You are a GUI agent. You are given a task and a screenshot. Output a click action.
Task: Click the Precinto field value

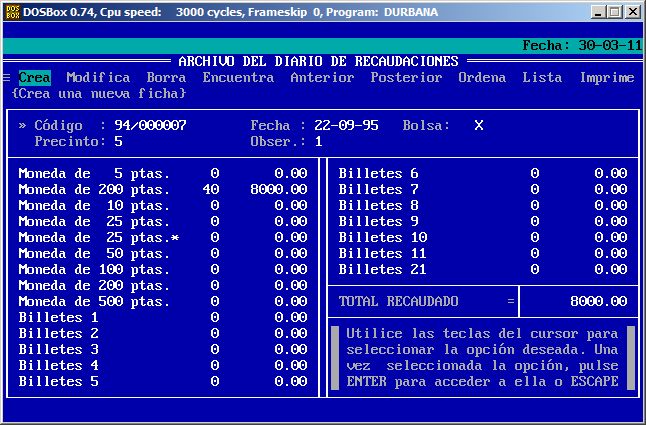118,141
